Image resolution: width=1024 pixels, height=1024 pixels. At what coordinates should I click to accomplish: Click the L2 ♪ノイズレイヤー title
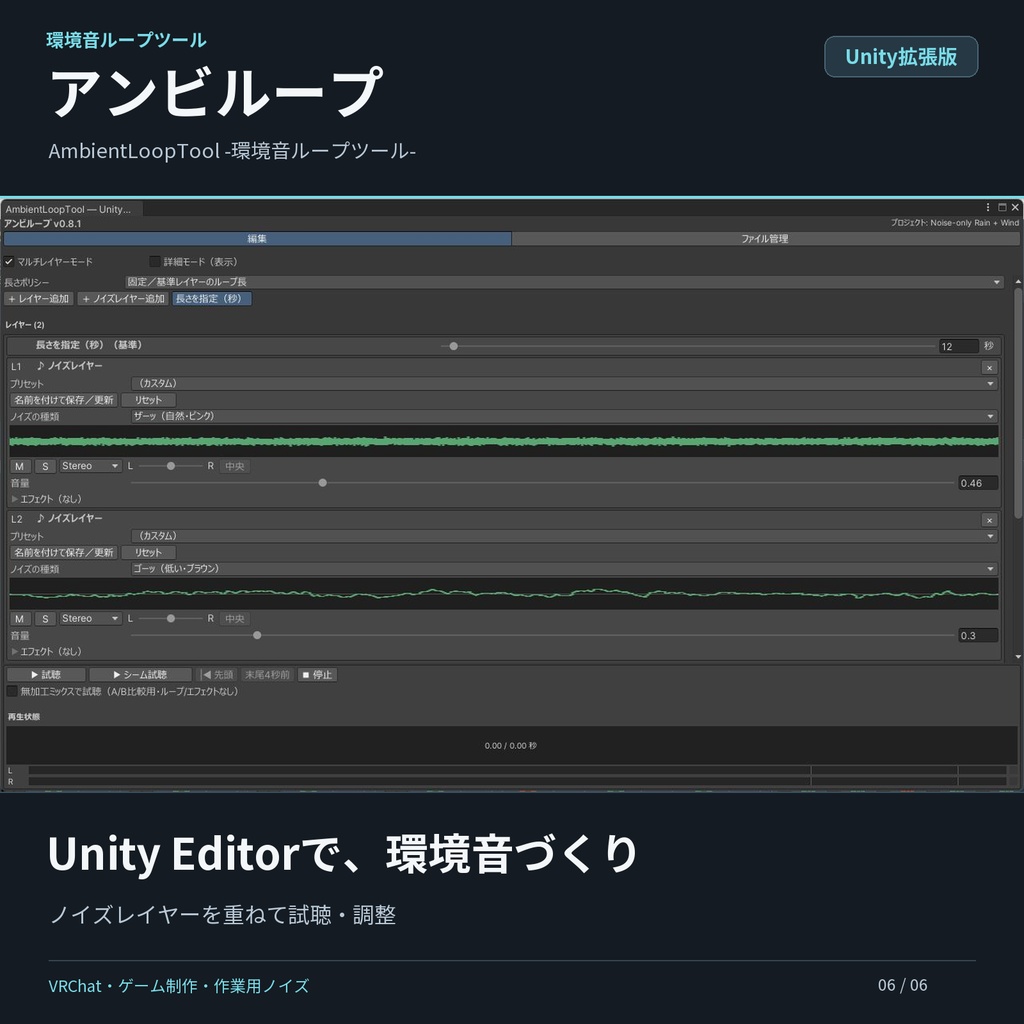pyautogui.click(x=69, y=518)
